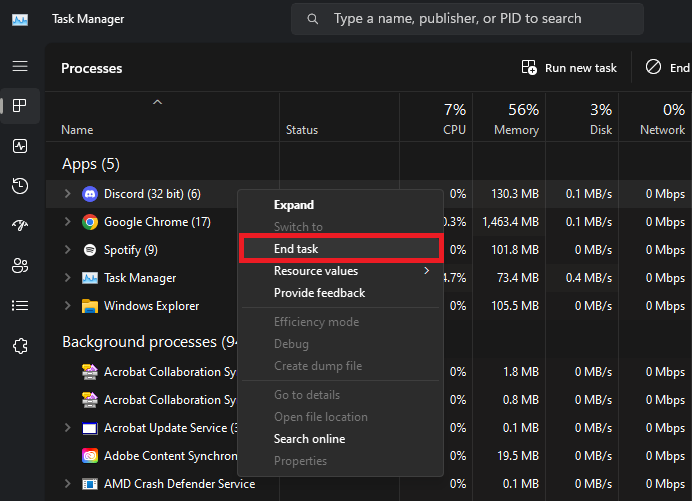
Task: Expand the Task Manager process group
Action: [68, 278]
